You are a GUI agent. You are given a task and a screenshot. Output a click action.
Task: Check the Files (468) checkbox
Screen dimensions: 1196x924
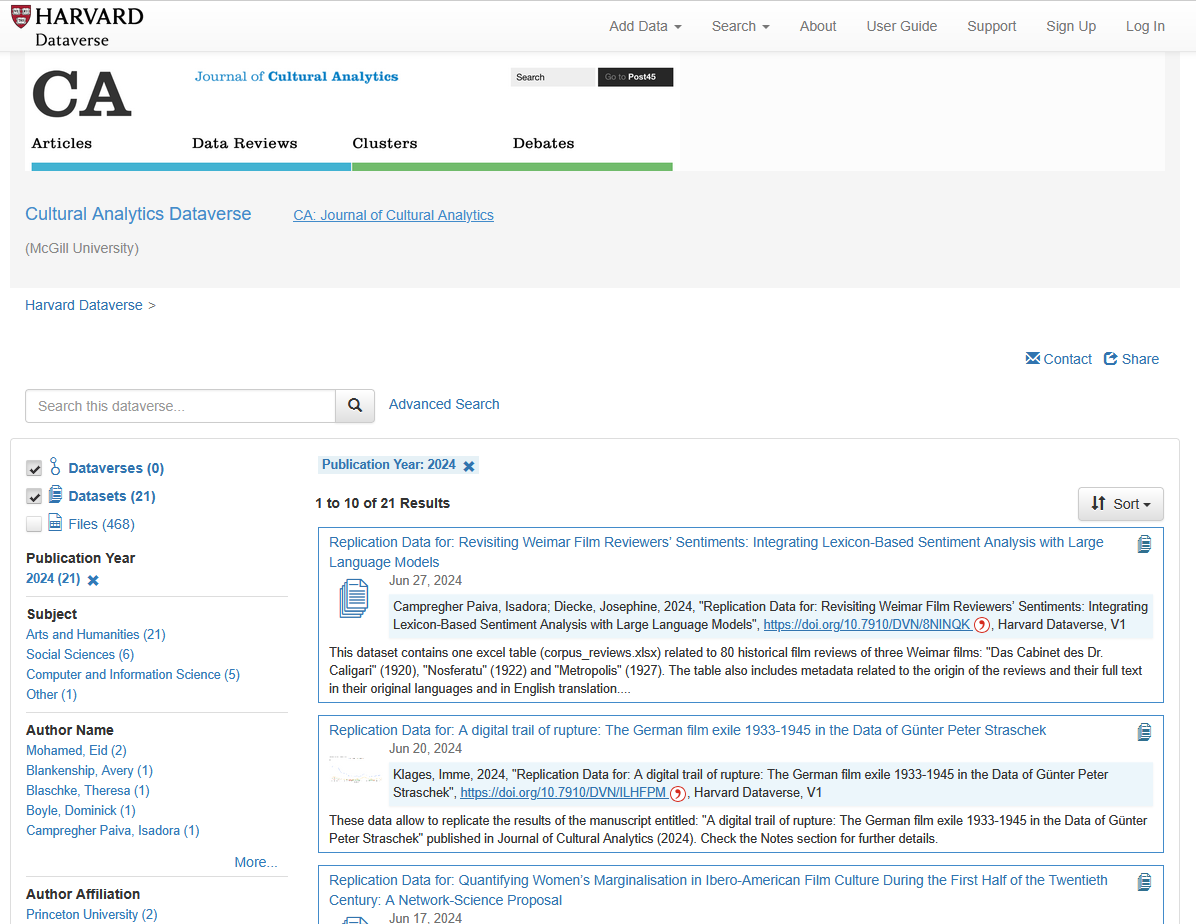34,524
